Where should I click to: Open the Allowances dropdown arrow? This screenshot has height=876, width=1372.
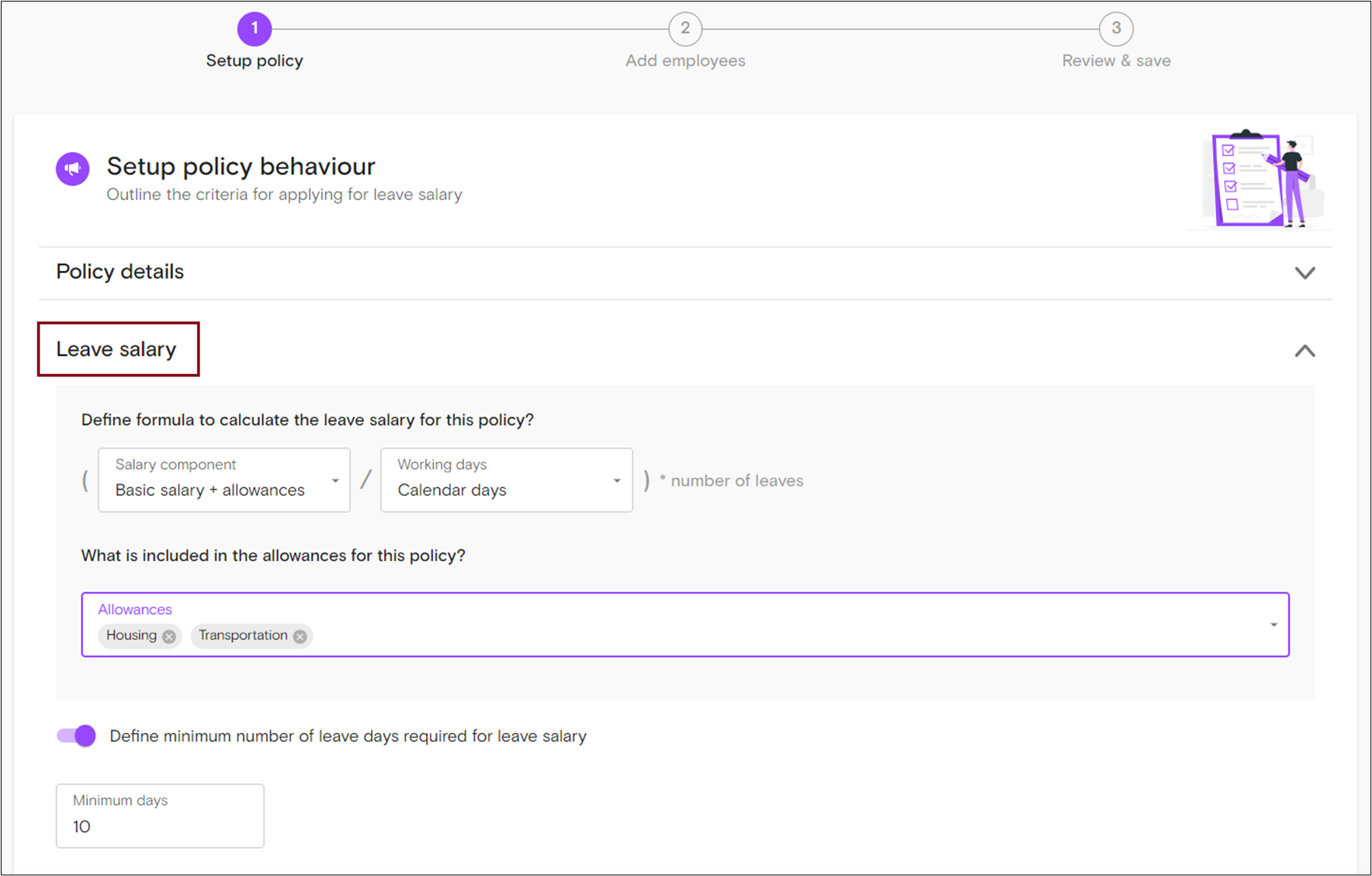[x=1273, y=625]
